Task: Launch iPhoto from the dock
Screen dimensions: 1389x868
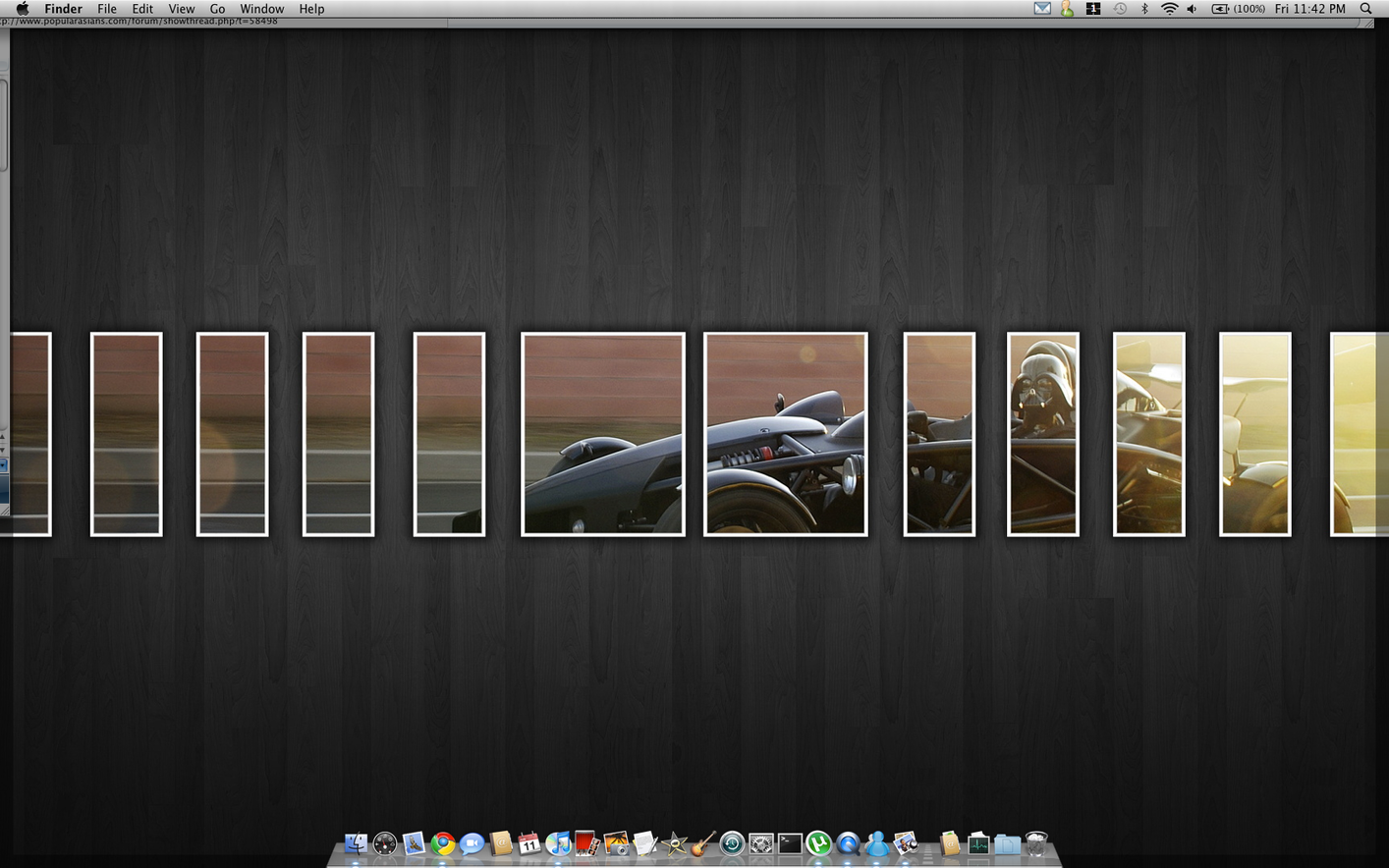Action: pos(616,842)
